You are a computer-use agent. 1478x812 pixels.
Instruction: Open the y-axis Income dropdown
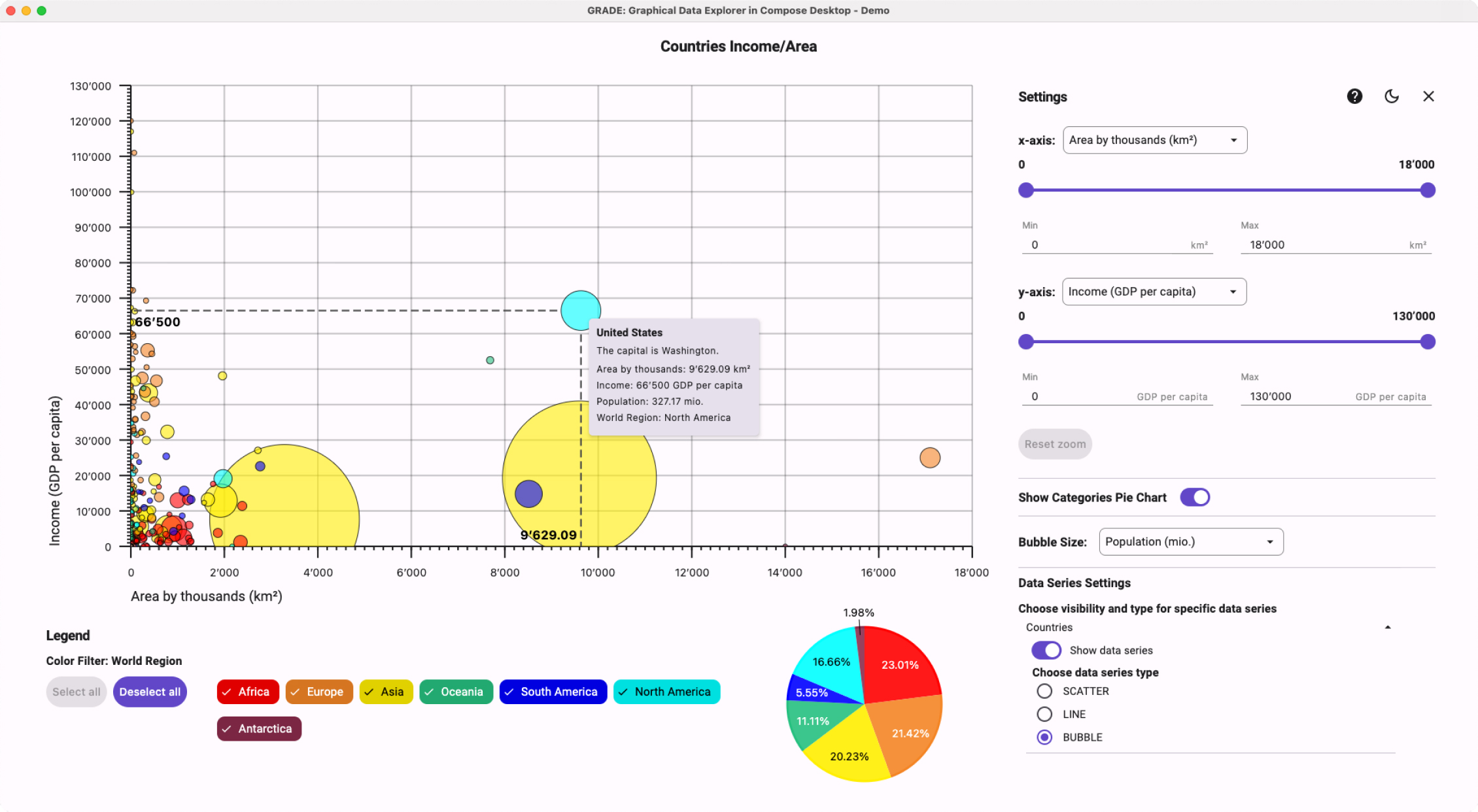1154,292
